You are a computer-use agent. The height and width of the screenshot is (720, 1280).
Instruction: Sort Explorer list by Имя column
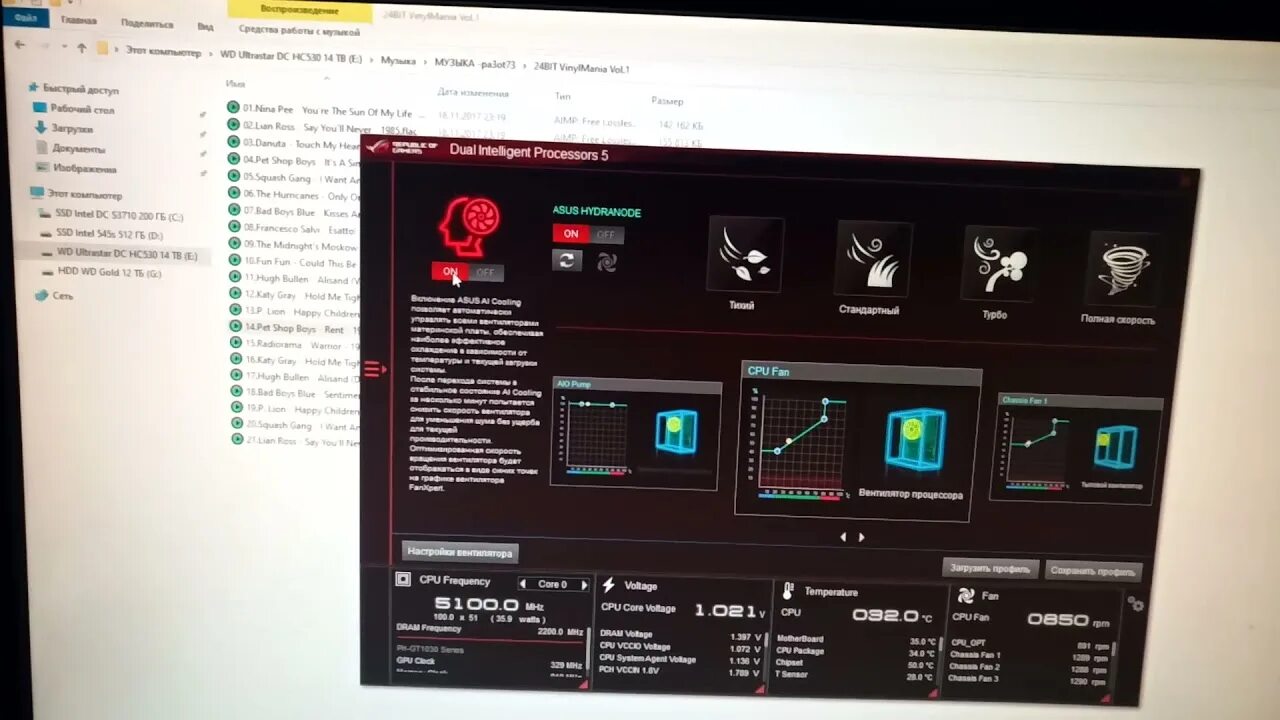pos(236,84)
